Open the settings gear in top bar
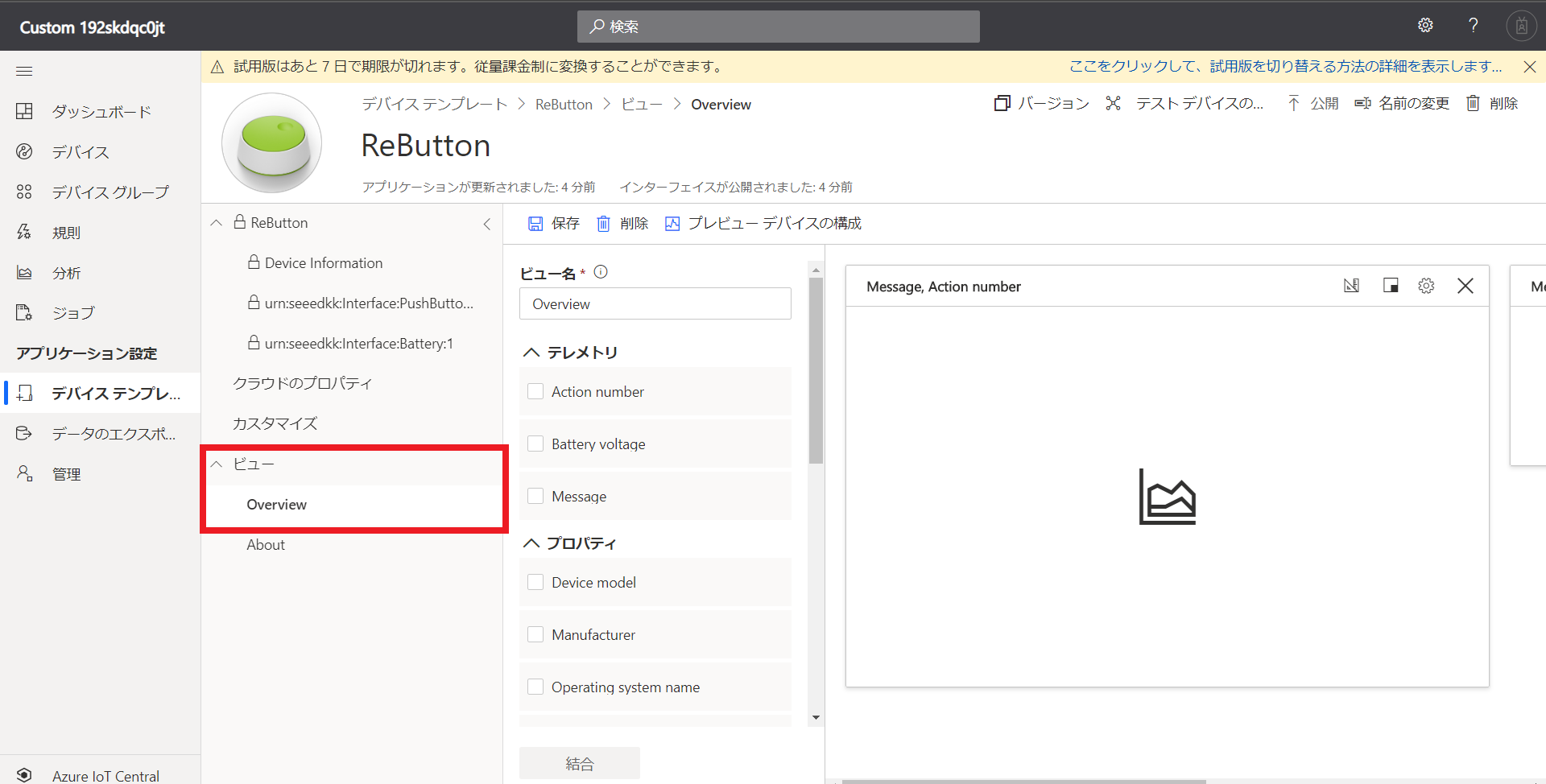This screenshot has width=1546, height=784. 1425,26
